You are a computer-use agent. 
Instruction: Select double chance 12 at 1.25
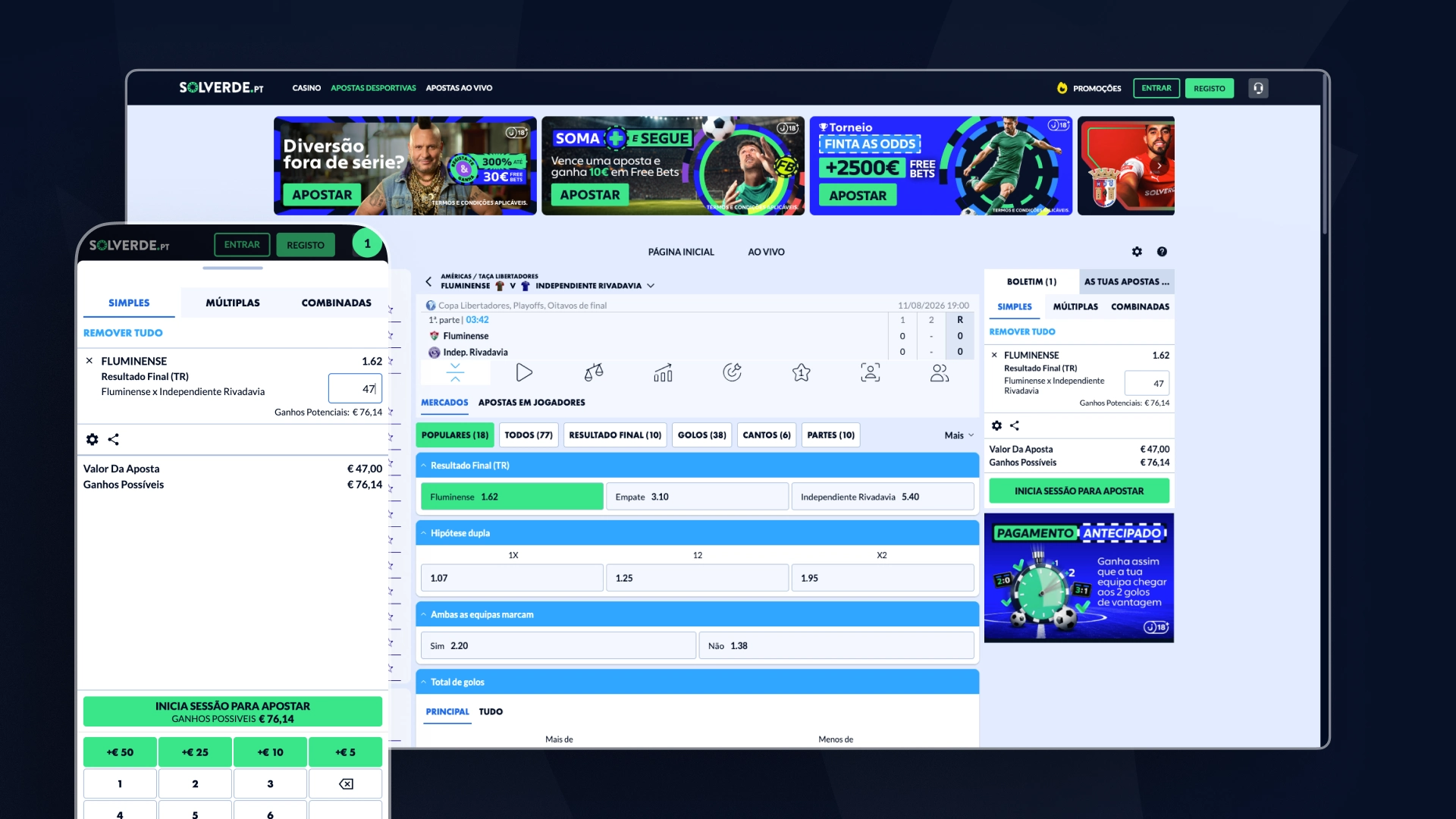click(698, 578)
